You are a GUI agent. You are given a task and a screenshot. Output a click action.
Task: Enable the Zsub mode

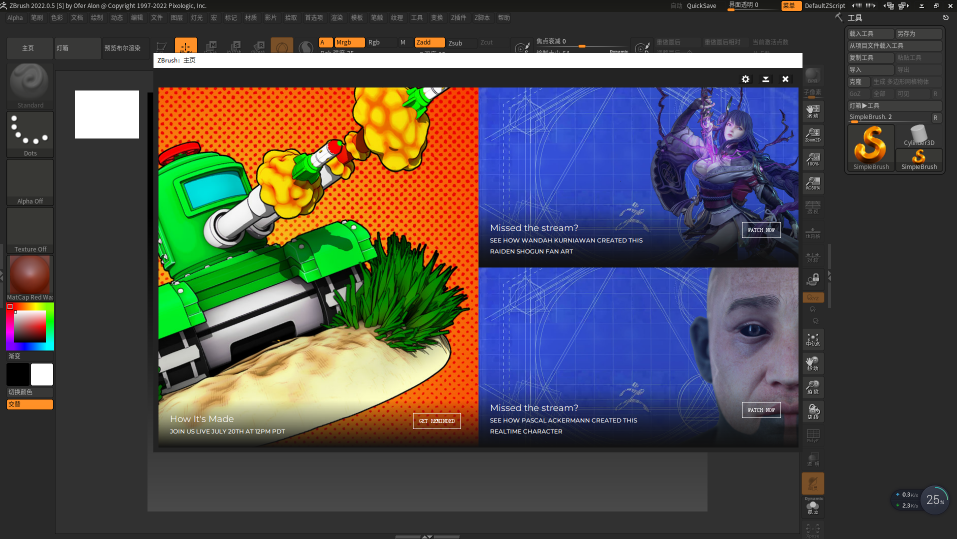[455, 43]
